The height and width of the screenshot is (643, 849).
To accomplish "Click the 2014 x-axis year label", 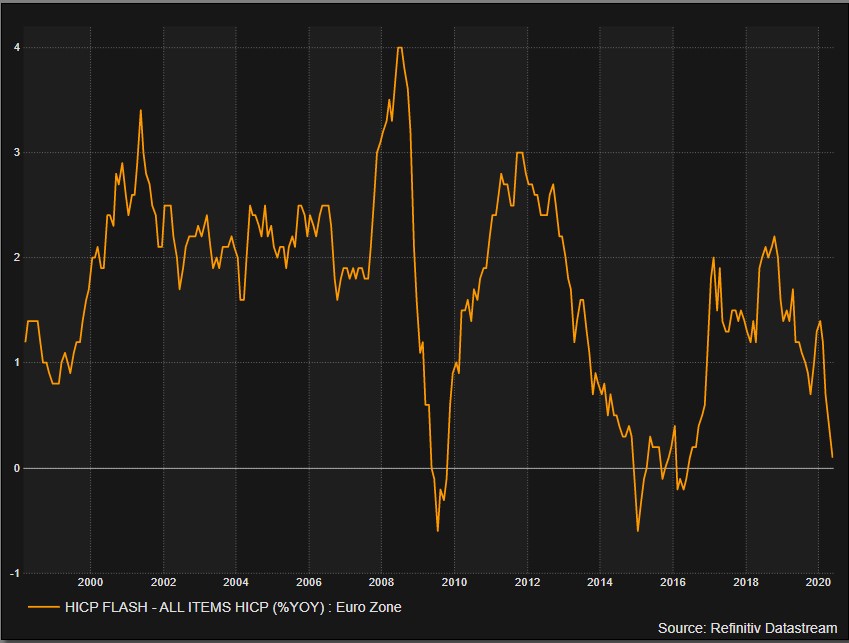I will coord(600,581).
